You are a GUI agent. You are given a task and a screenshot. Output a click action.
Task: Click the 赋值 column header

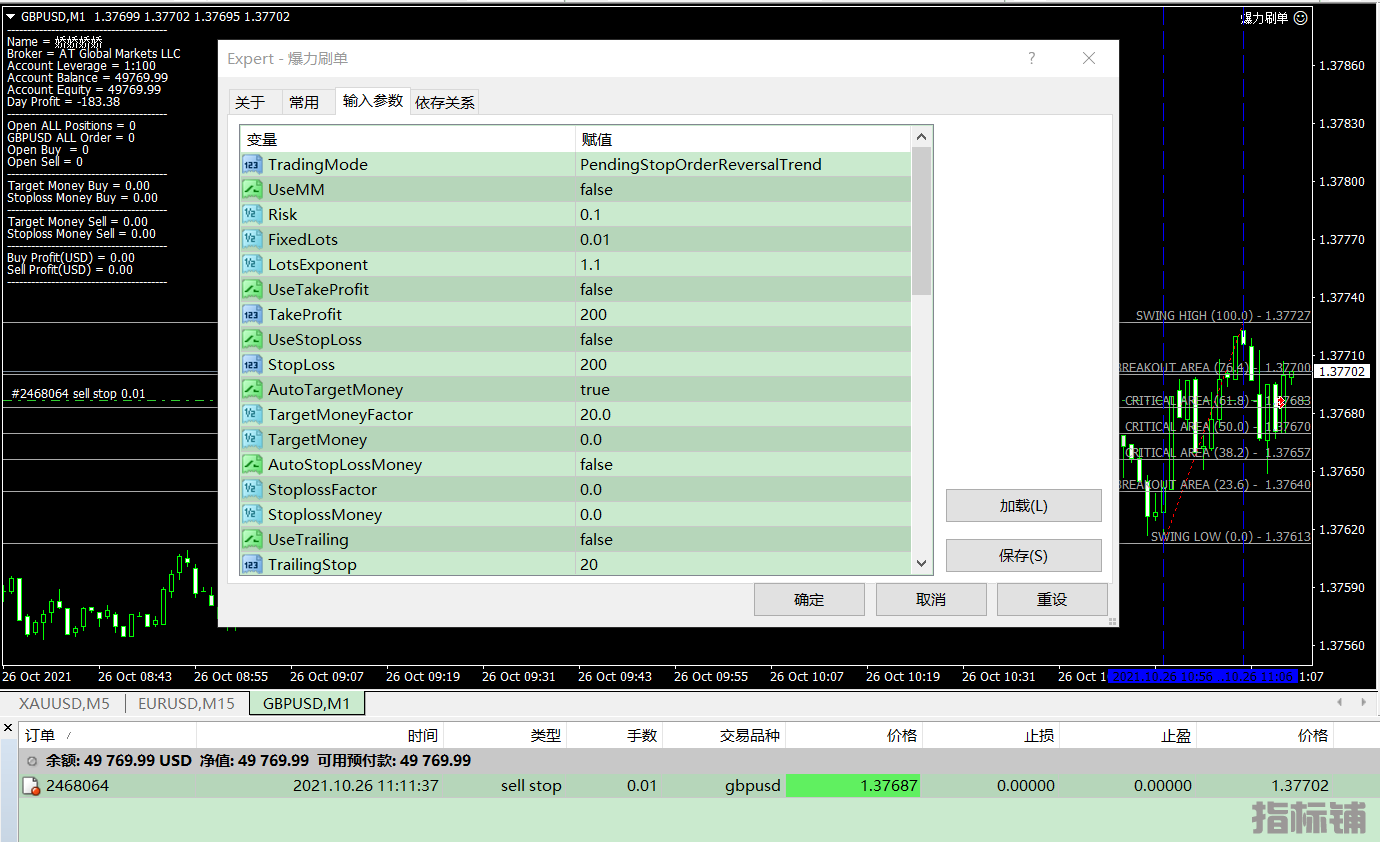(x=743, y=140)
